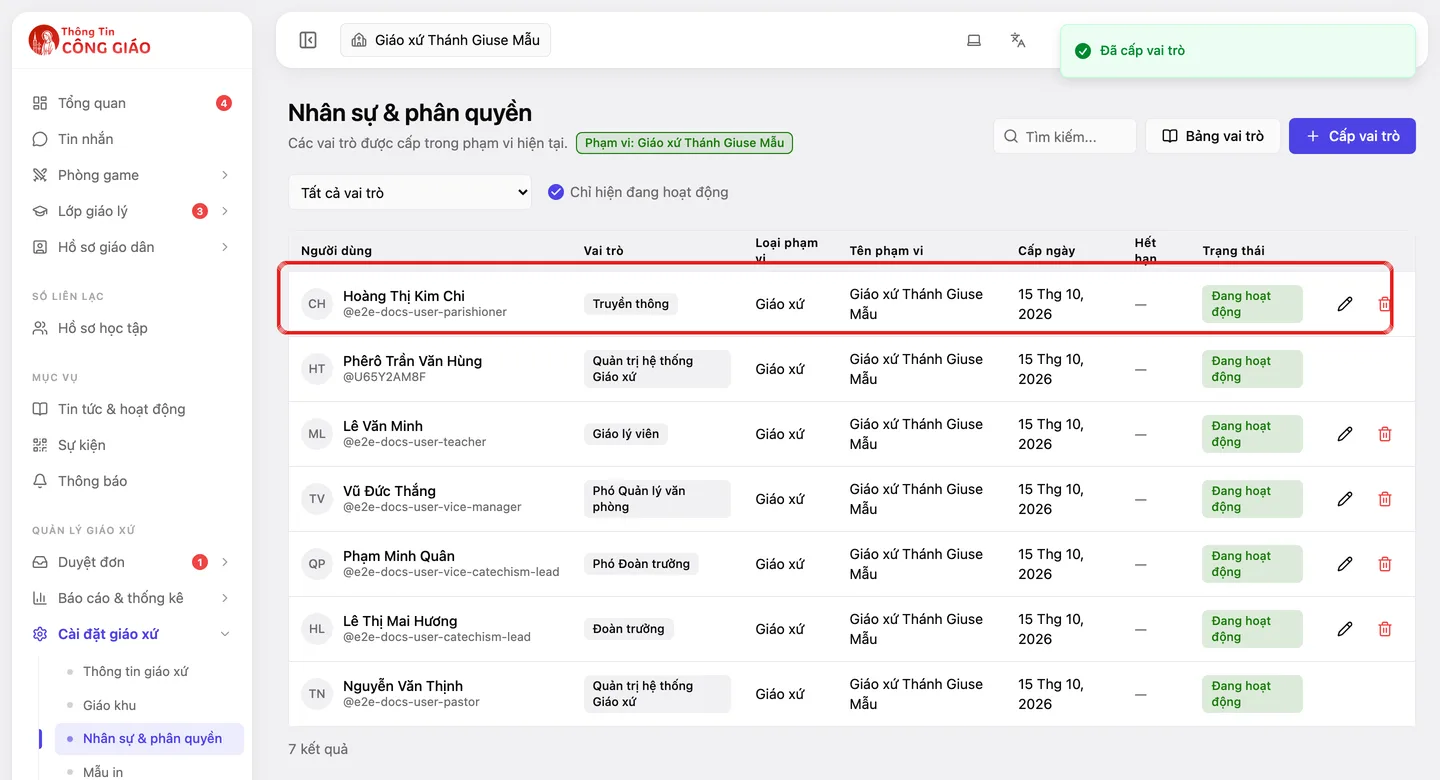Open the 'Tất cả vai trò' filter dropdown
The height and width of the screenshot is (780, 1440).
click(x=410, y=192)
